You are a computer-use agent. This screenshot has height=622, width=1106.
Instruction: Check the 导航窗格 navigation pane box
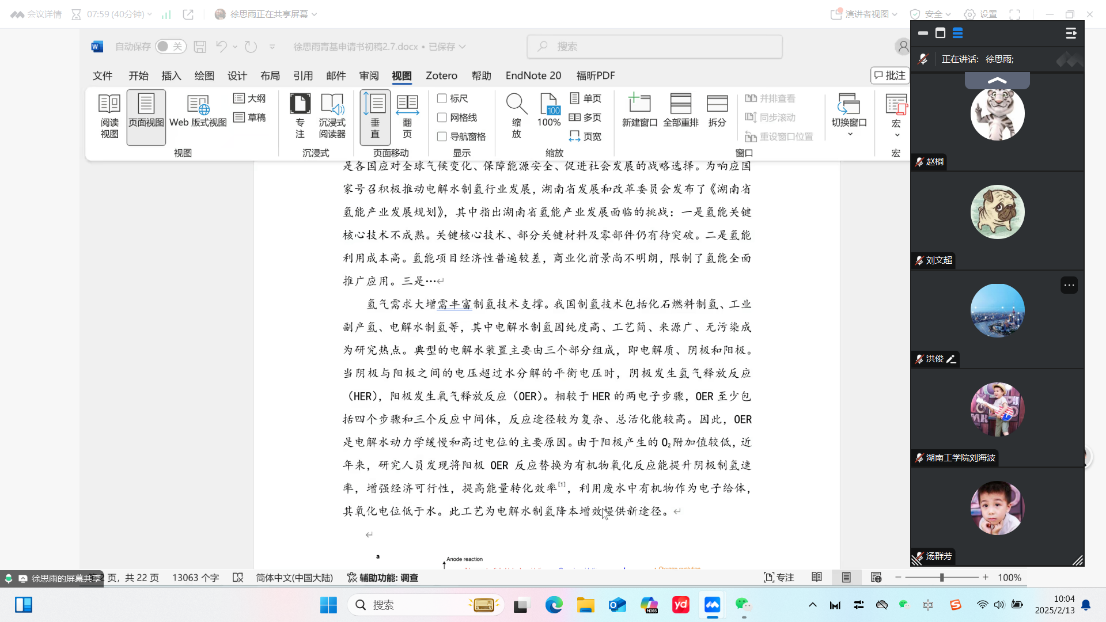coord(442,136)
